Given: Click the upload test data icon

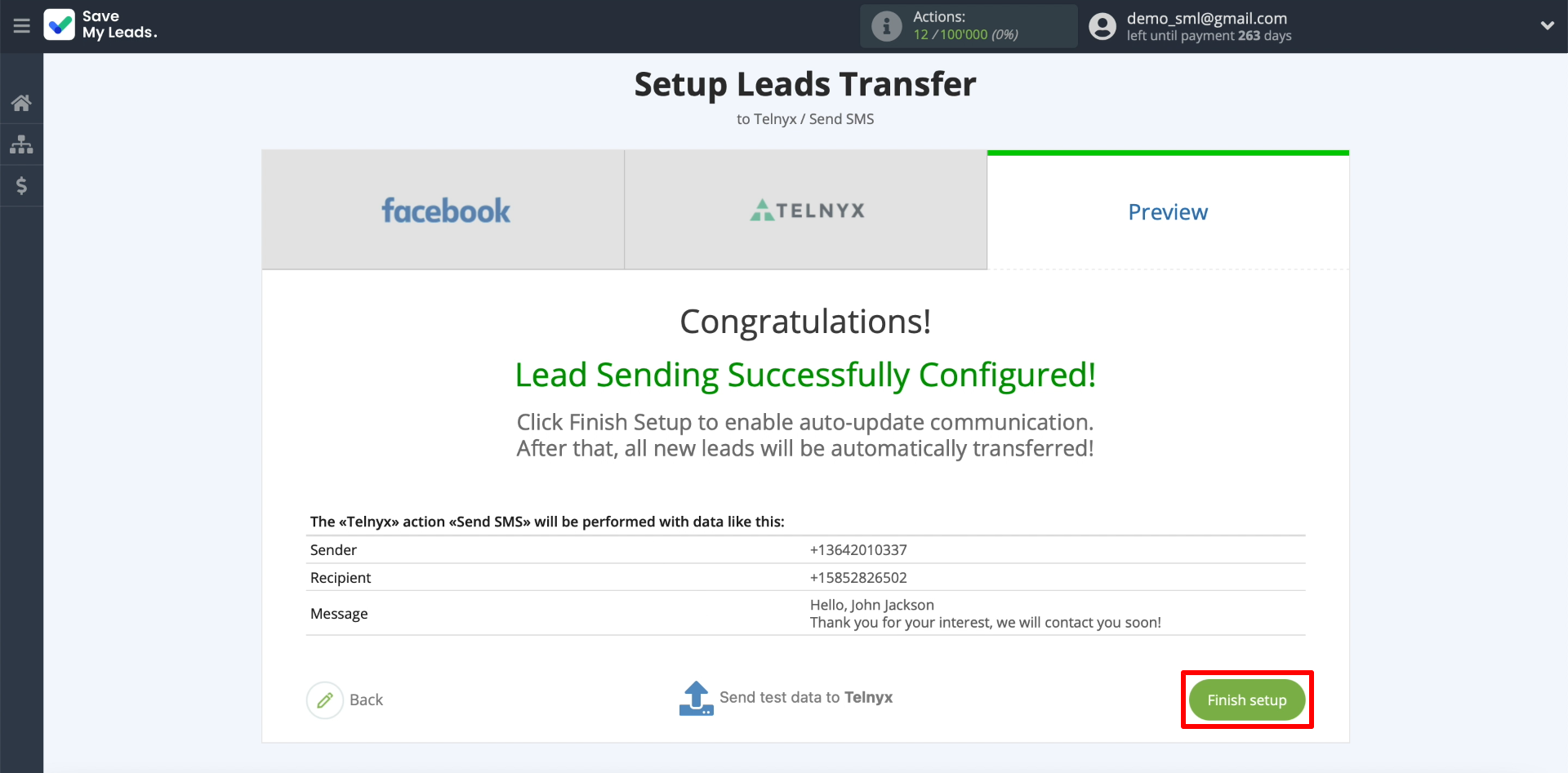Looking at the screenshot, I should point(696,699).
